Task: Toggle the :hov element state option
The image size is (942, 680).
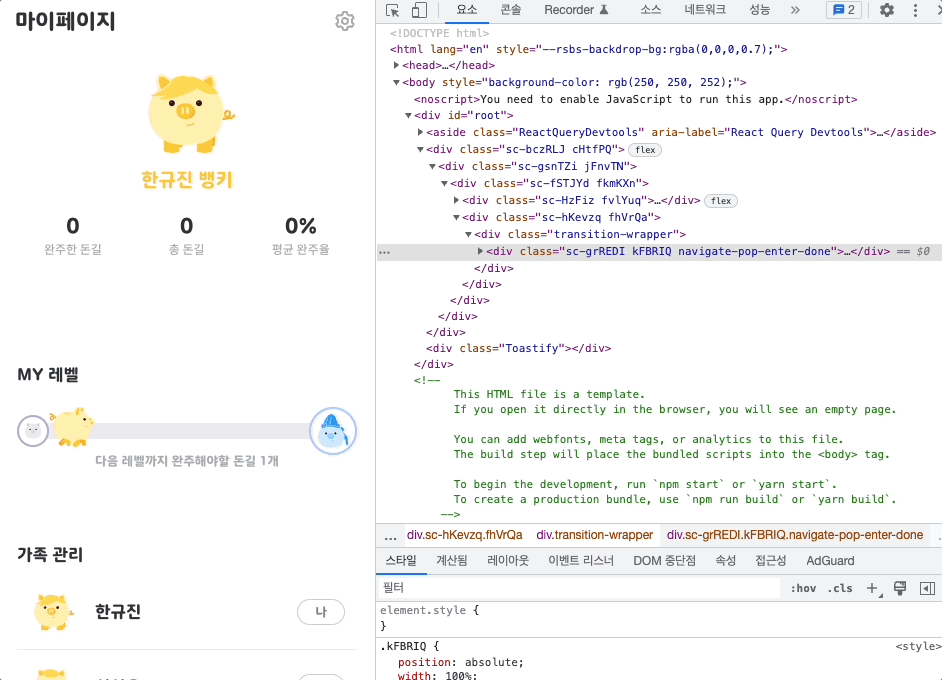Action: (803, 588)
